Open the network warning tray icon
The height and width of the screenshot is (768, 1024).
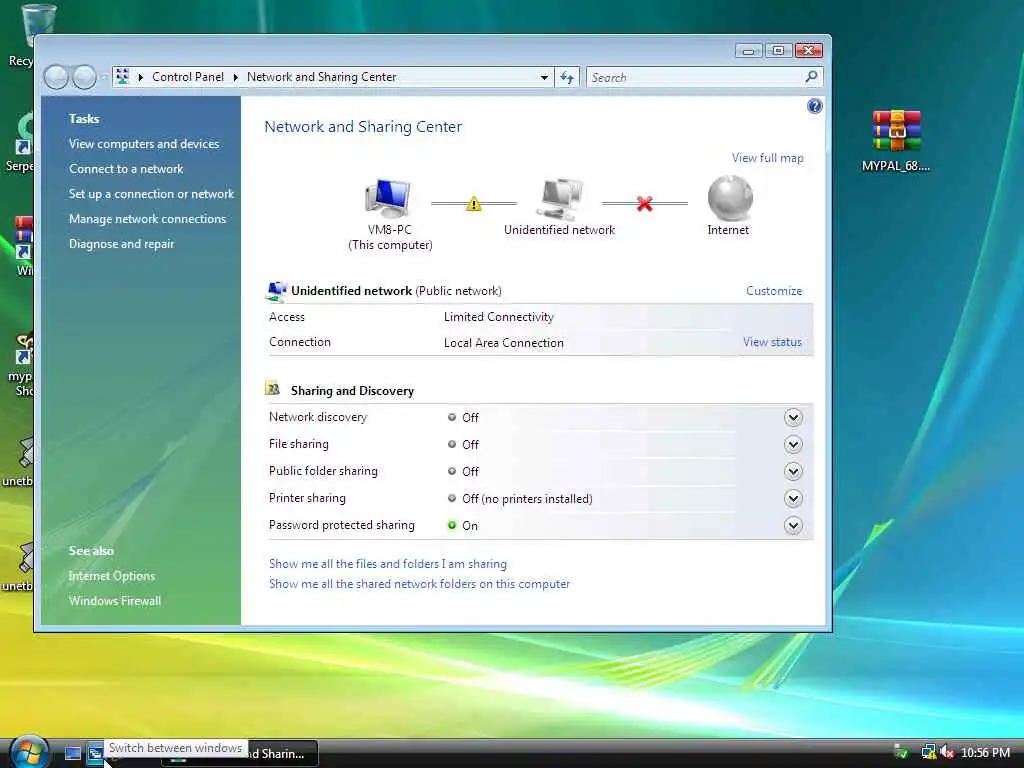click(928, 752)
